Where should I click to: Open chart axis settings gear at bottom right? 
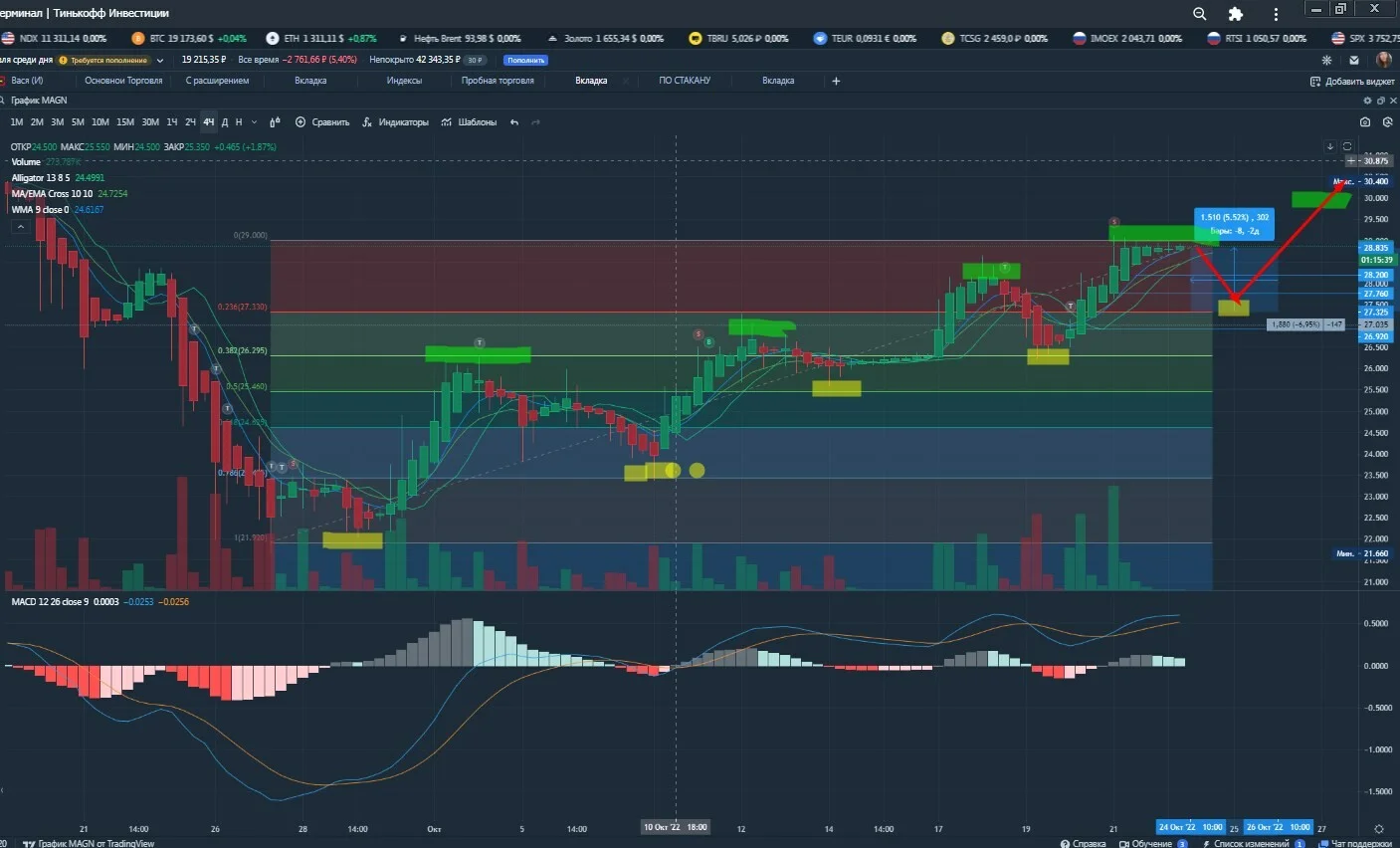point(1379,828)
